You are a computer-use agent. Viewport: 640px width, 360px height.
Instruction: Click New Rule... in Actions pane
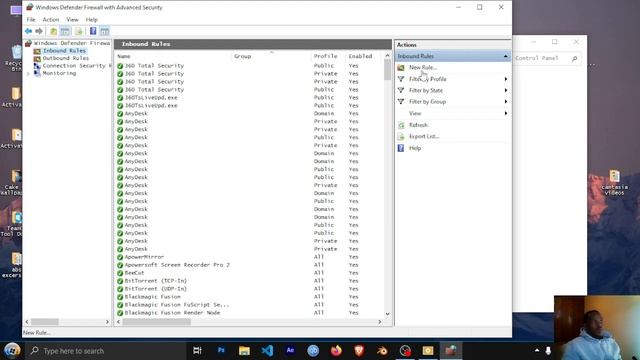[x=423, y=67]
